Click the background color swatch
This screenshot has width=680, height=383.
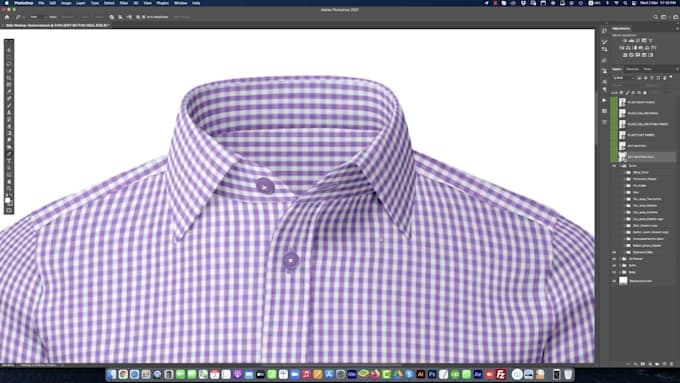tap(10, 203)
